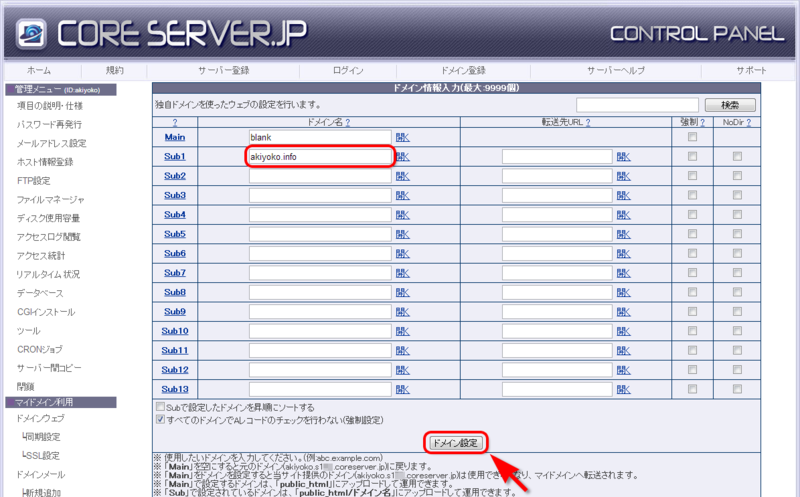
Task: Open ログイン in the top navigation
Action: pyautogui.click(x=348, y=70)
